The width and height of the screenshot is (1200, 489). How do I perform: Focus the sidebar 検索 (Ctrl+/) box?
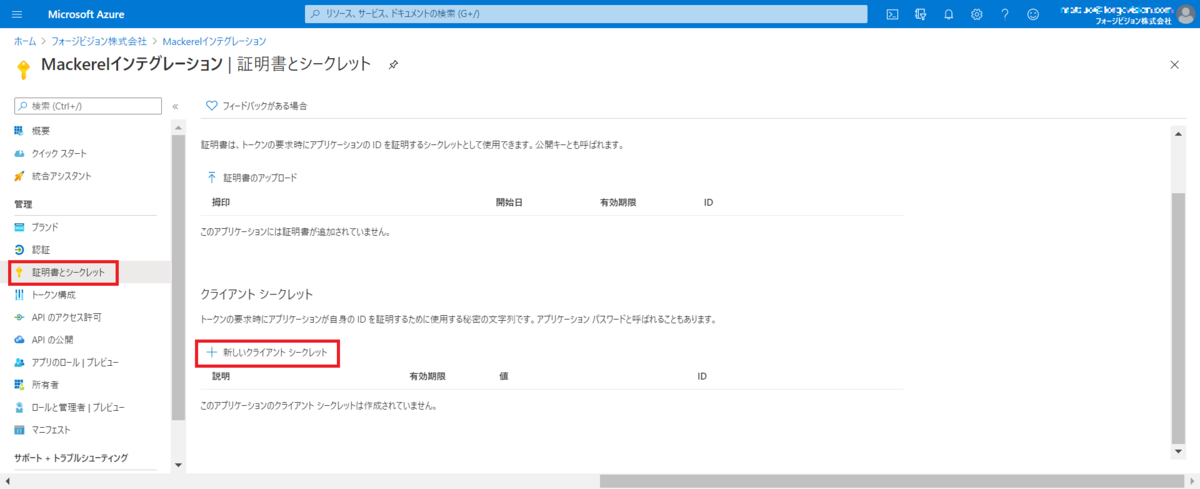pyautogui.click(x=88, y=106)
